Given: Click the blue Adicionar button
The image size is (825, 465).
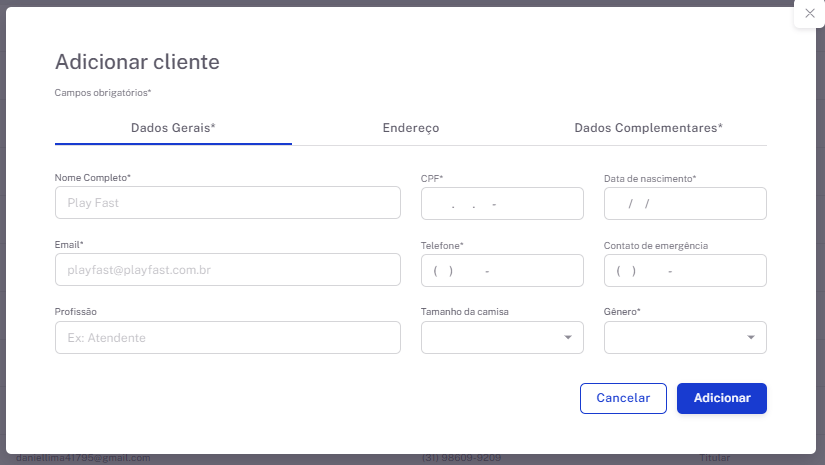Looking at the screenshot, I should coord(721,398).
